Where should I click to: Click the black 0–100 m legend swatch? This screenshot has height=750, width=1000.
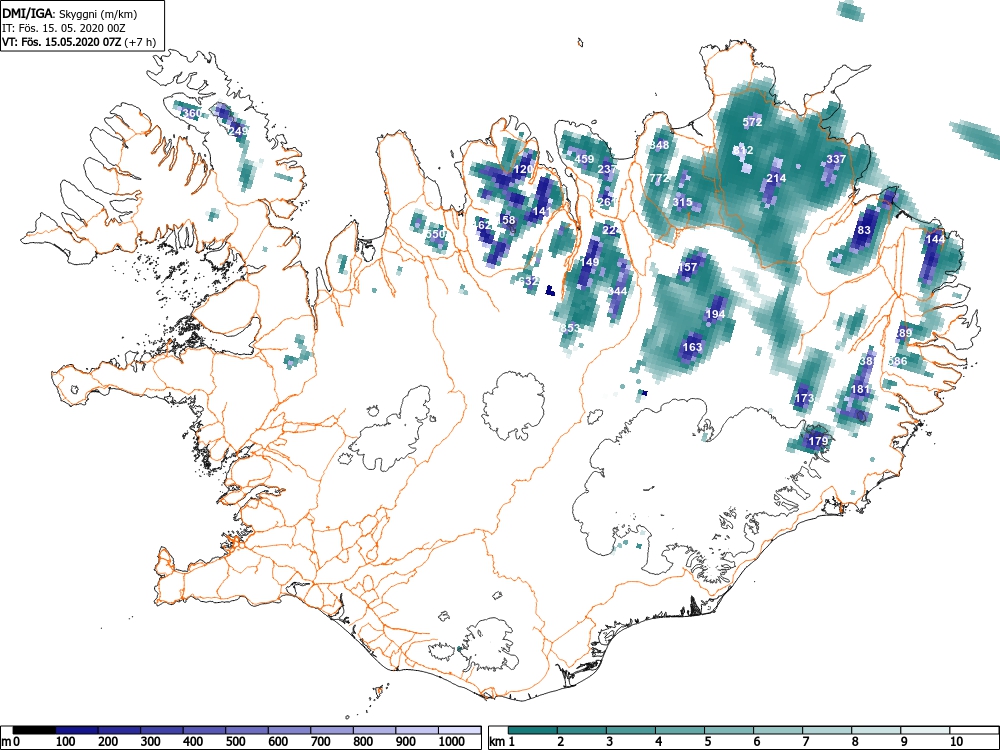tap(34, 730)
